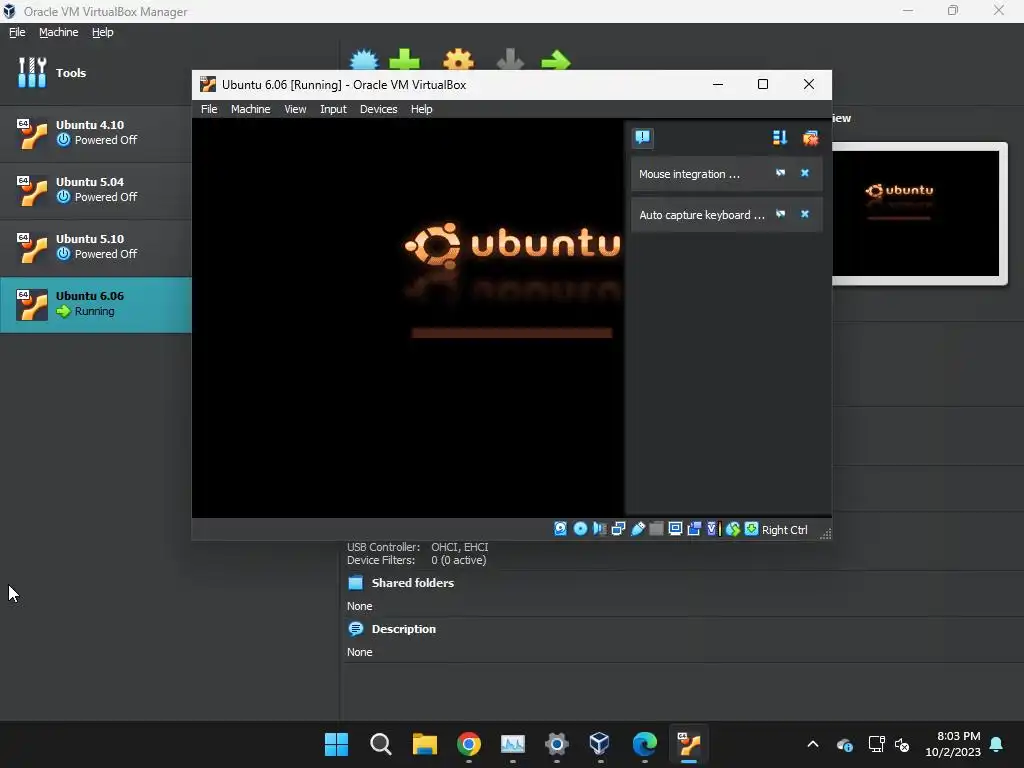Screen dimensions: 1024x768
Task: Click the VirtualBox cube icon in taskbar
Action: [x=600, y=744]
